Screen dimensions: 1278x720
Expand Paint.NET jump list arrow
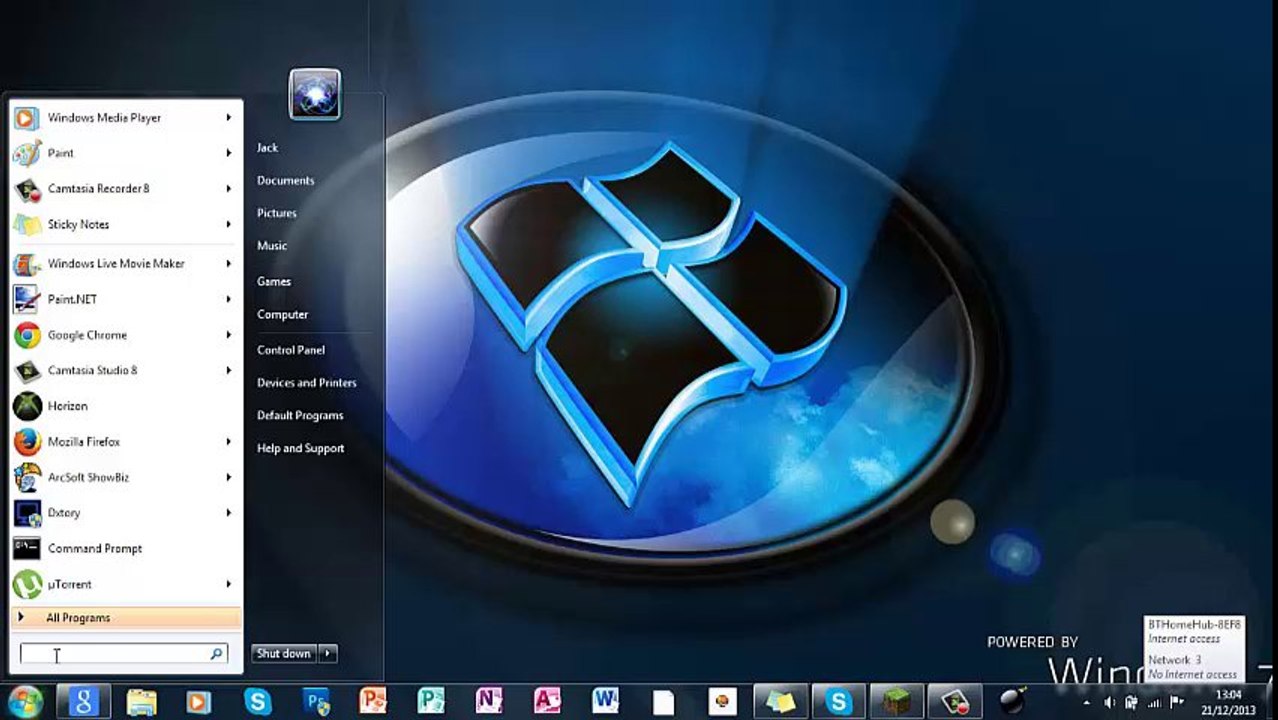[x=228, y=299]
